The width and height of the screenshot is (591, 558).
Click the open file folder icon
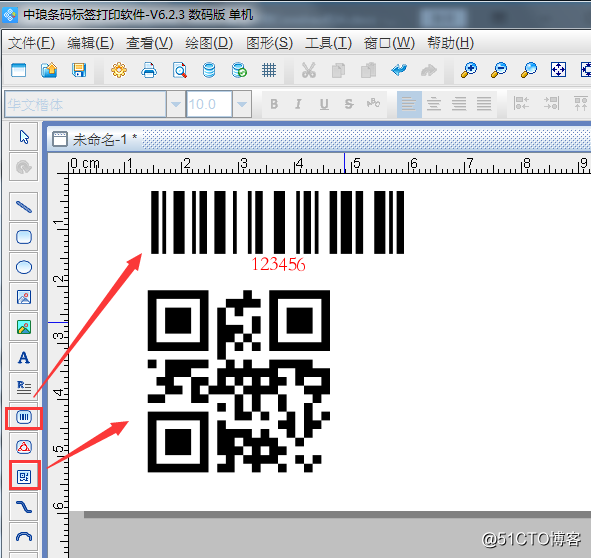pos(49,70)
